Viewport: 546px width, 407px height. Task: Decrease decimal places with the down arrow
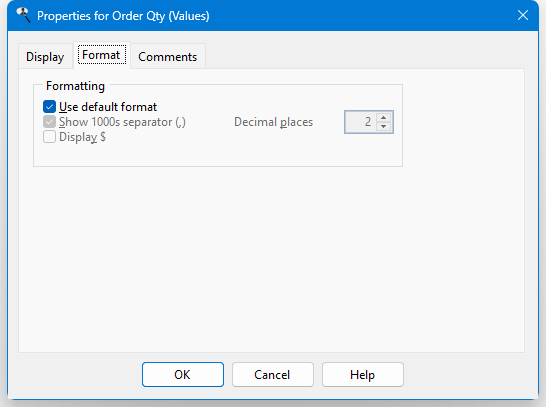pos(383,126)
